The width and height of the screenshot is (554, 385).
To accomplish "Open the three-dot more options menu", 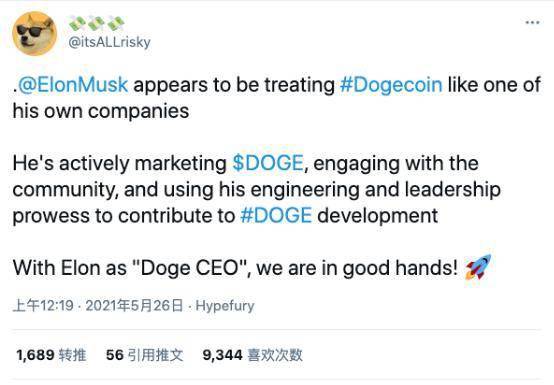I will click(532, 23).
